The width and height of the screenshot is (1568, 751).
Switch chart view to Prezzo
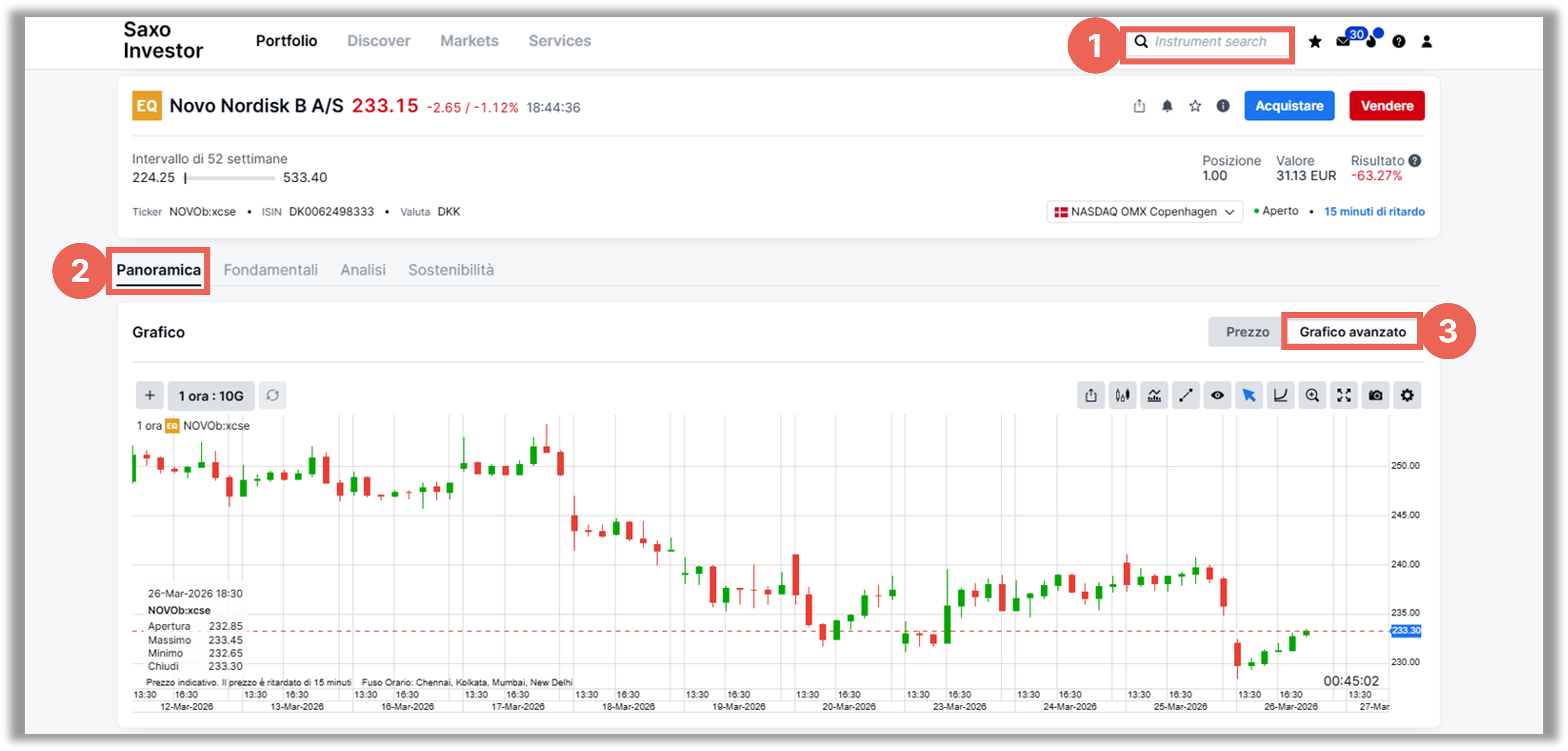click(1247, 332)
